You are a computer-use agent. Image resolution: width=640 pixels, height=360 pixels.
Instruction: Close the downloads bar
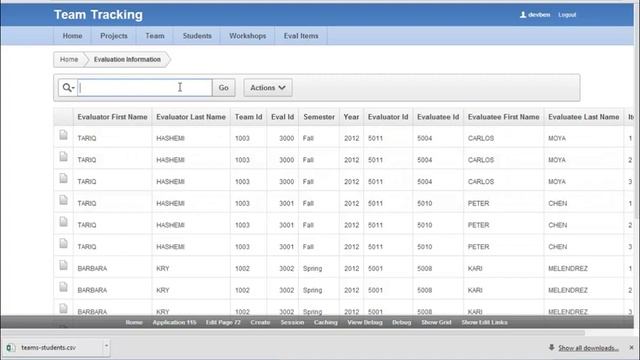click(x=631, y=348)
